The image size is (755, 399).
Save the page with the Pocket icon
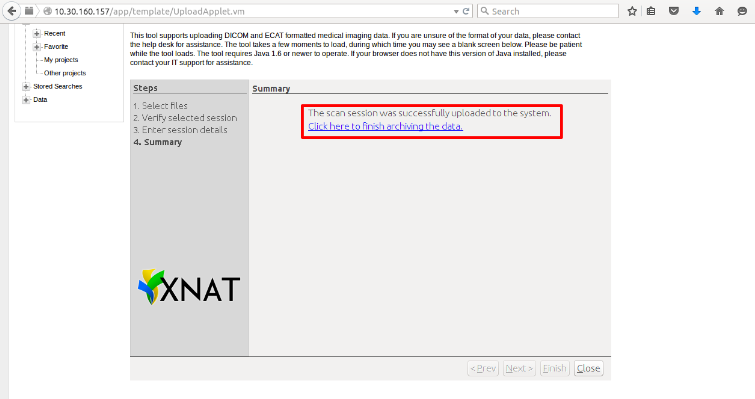pos(674,11)
